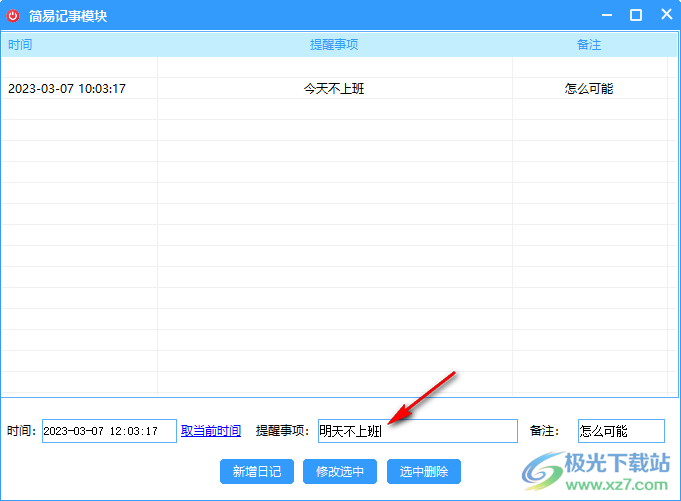Click the 今天不上班 reminder cell
681x501 pixels.
tap(334, 88)
